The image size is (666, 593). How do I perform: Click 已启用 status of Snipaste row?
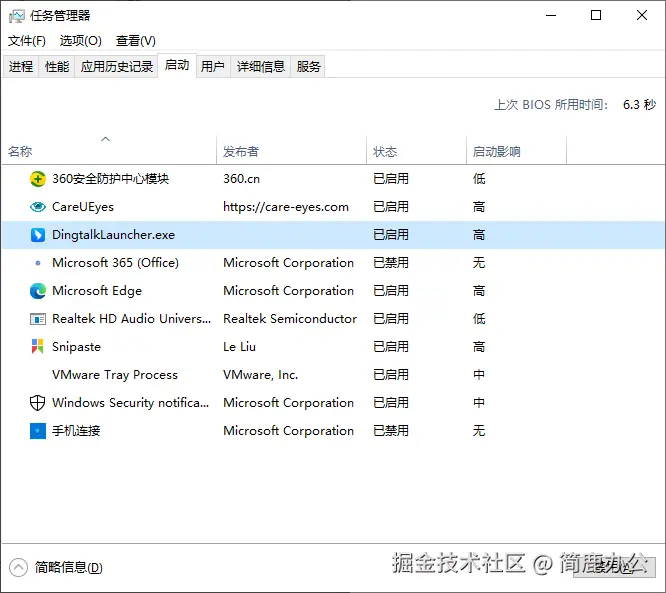click(x=391, y=347)
